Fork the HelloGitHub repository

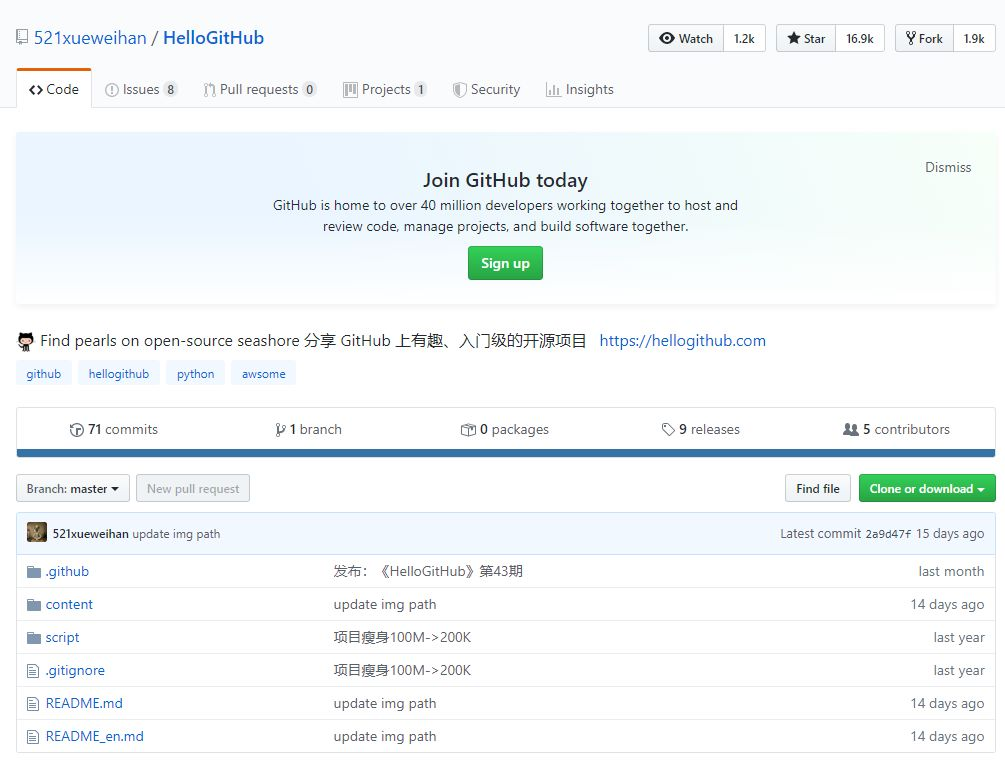click(x=924, y=38)
